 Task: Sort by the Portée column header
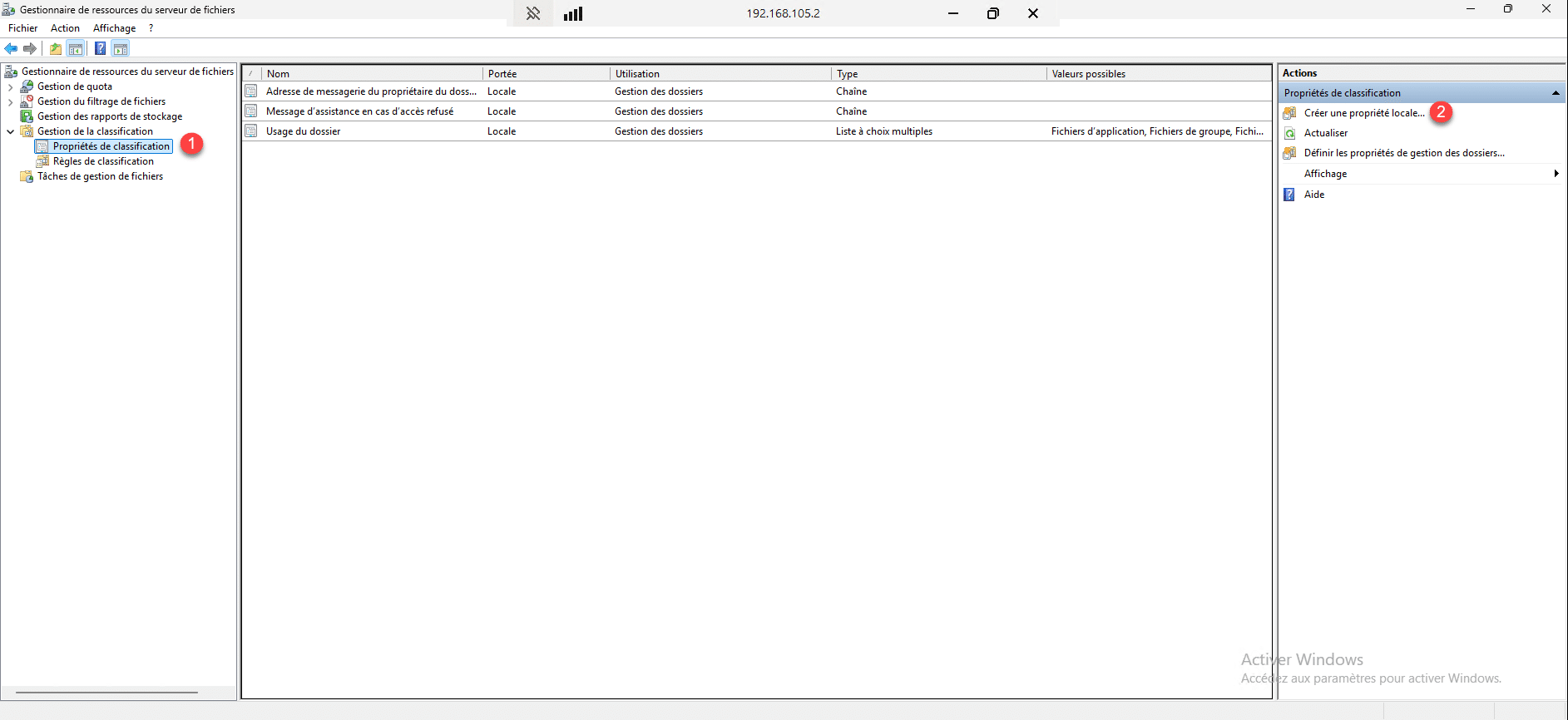(547, 74)
